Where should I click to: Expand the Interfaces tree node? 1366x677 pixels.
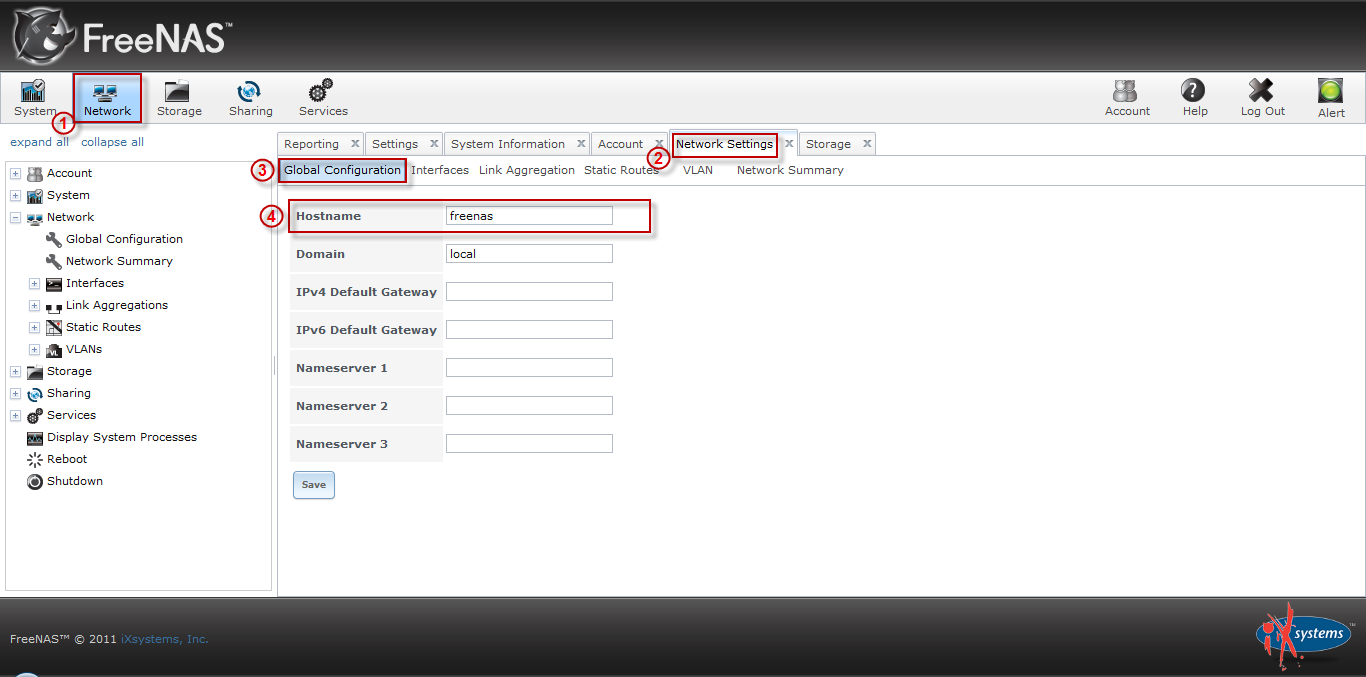pyautogui.click(x=34, y=283)
